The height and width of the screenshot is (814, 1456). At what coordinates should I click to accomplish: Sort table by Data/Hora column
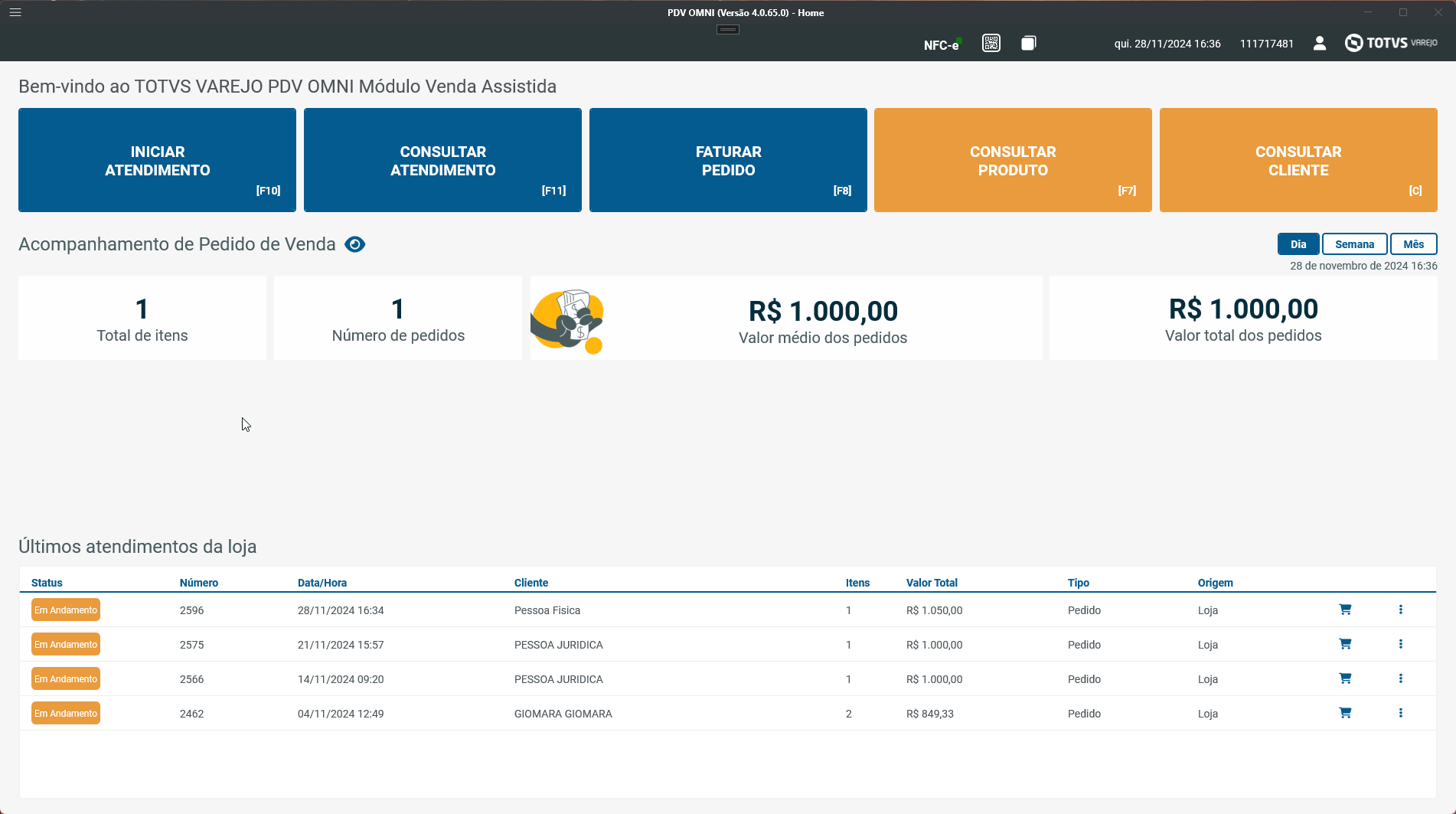click(x=322, y=583)
